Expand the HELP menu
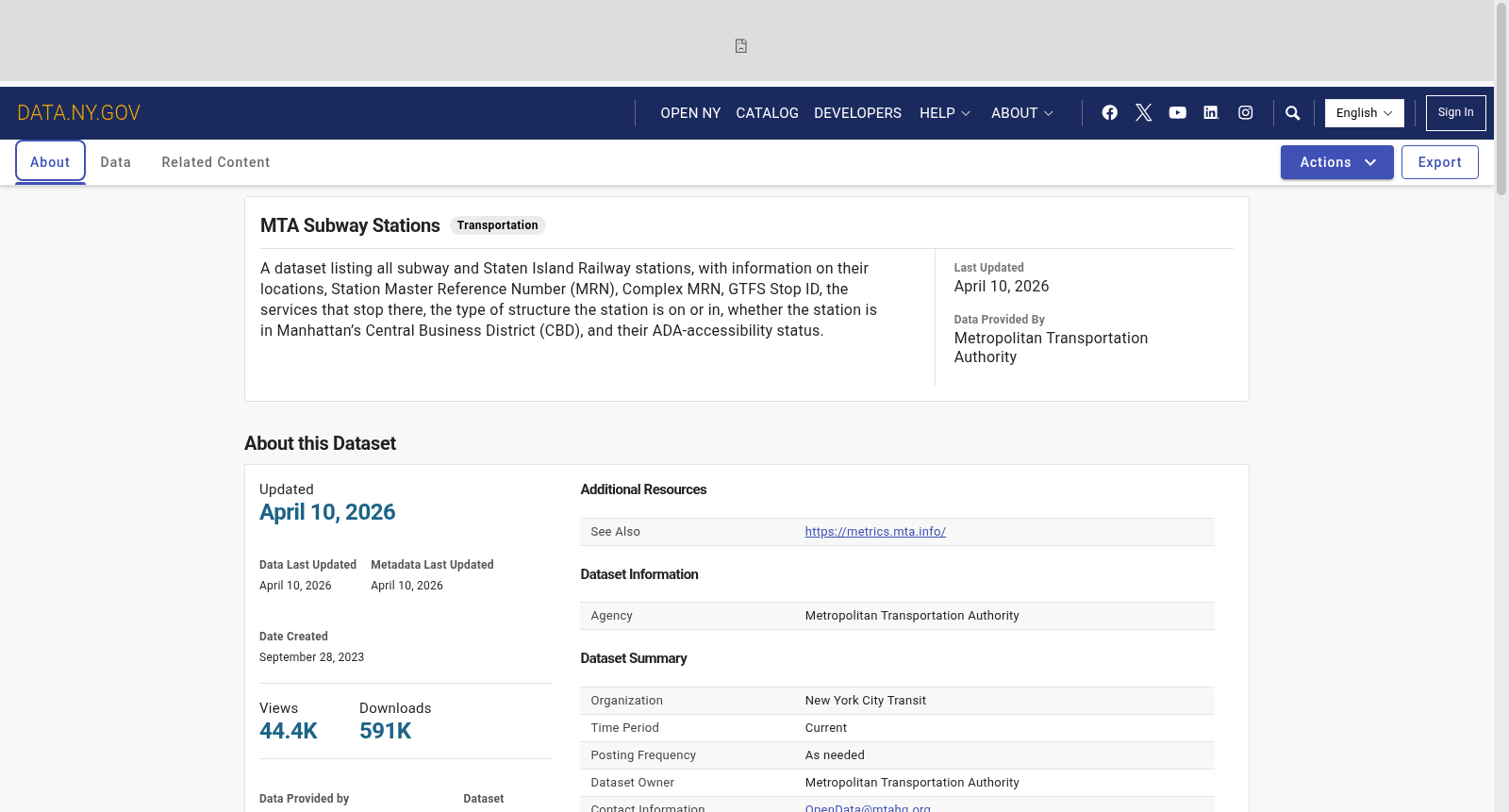 [x=945, y=113]
